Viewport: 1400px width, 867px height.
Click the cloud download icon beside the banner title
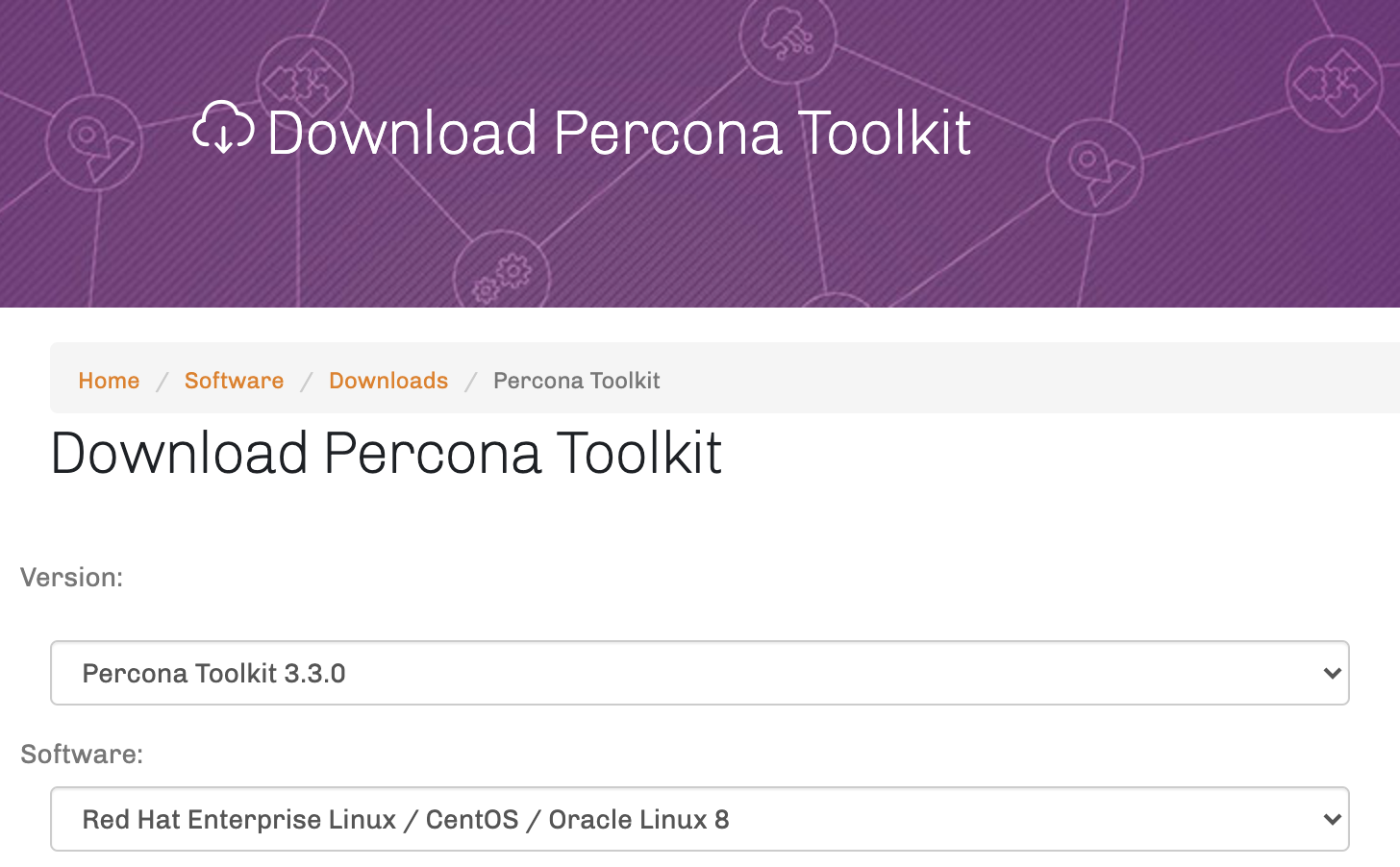223,128
